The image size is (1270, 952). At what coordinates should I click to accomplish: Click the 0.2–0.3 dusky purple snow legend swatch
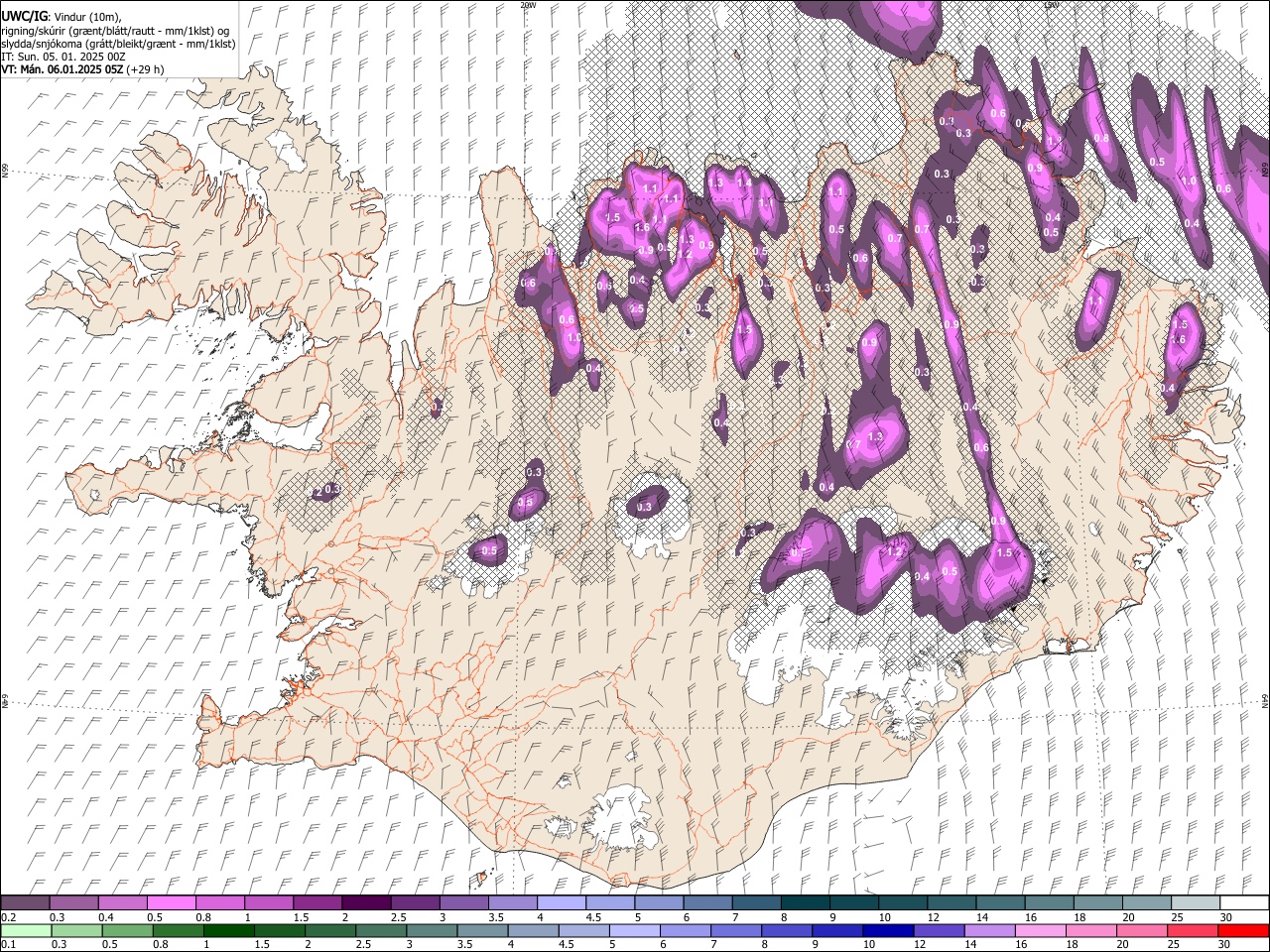25,902
